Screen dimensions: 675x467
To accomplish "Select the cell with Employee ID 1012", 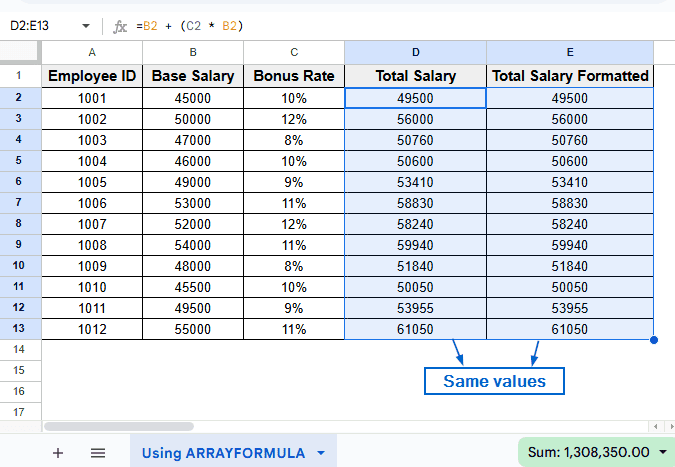I will pos(92,329).
